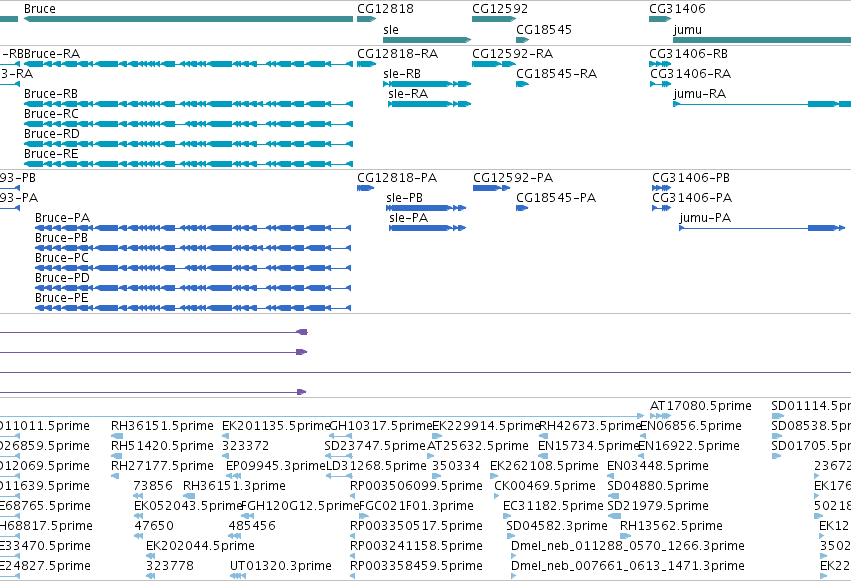Select the sle gene bar
Image resolution: width=851 pixels, height=581 pixels.
pos(427,40)
